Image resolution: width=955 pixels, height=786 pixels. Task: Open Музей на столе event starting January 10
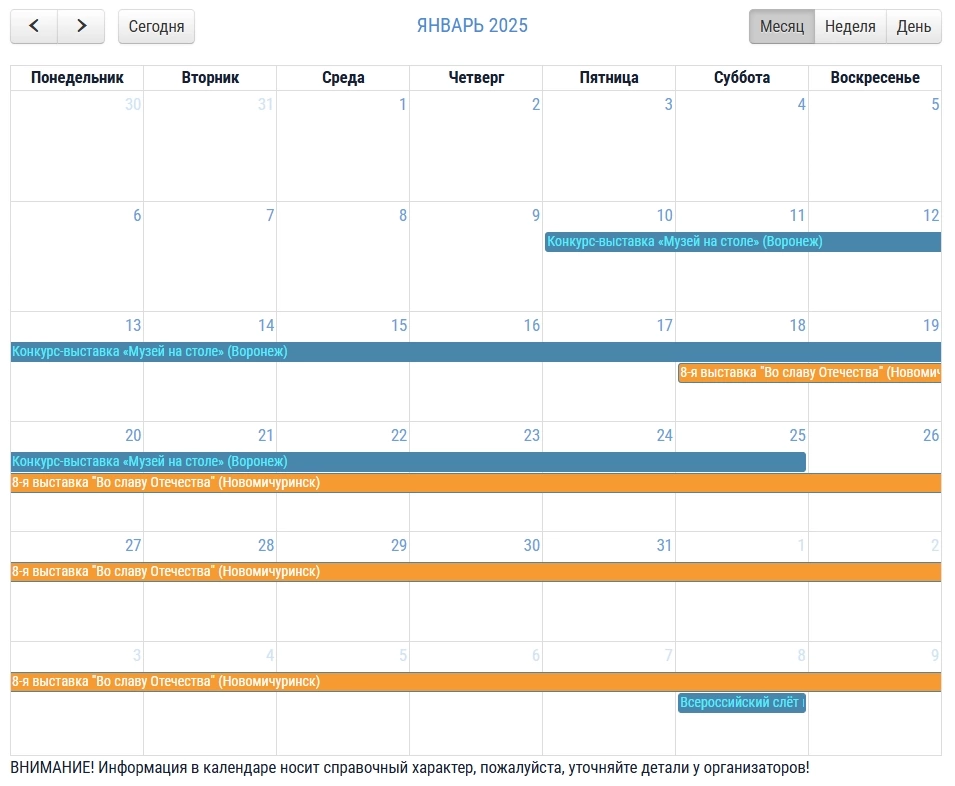click(x=743, y=242)
